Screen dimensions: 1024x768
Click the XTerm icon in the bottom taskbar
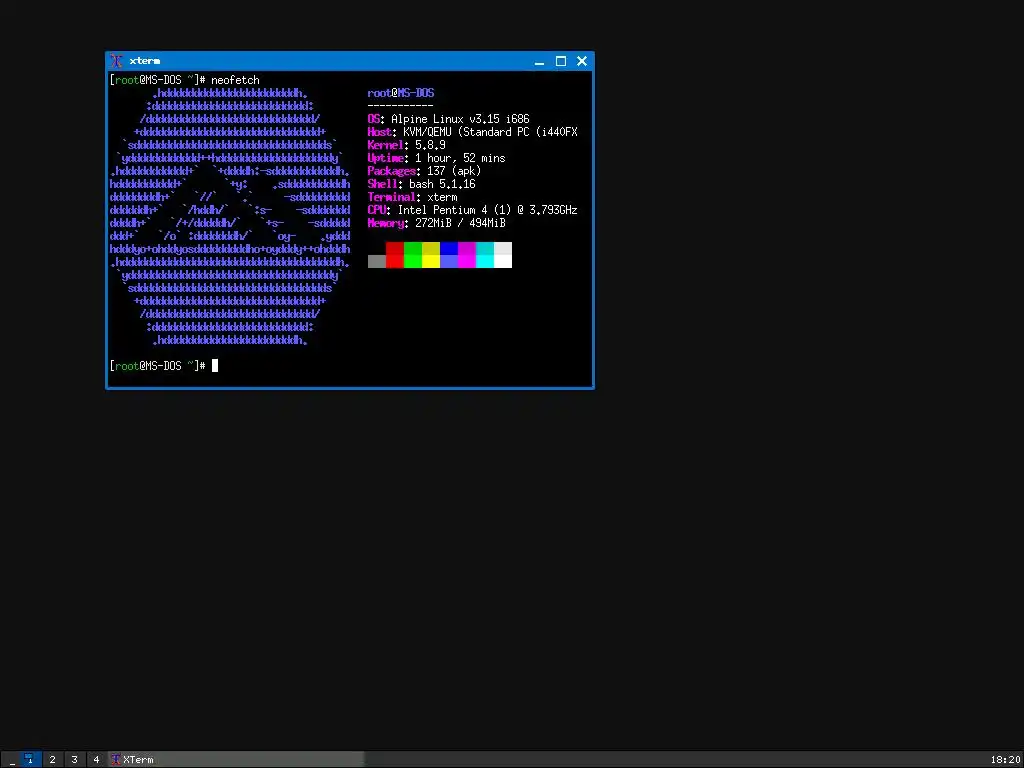[x=116, y=760]
